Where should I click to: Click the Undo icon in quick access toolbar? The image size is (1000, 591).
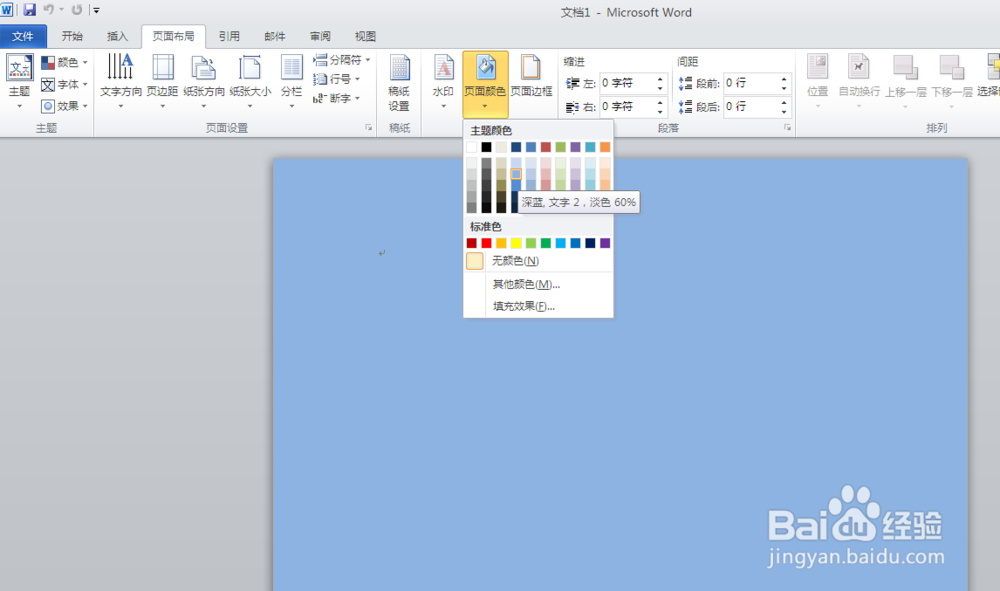pyautogui.click(x=48, y=10)
